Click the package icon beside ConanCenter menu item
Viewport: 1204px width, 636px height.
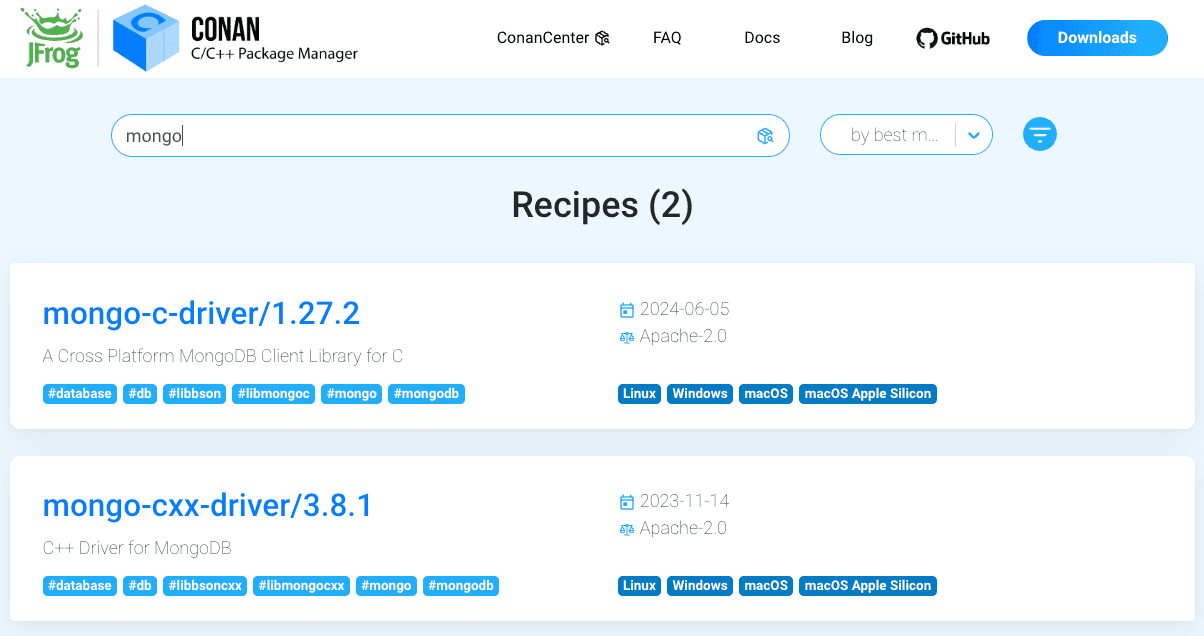(603, 37)
